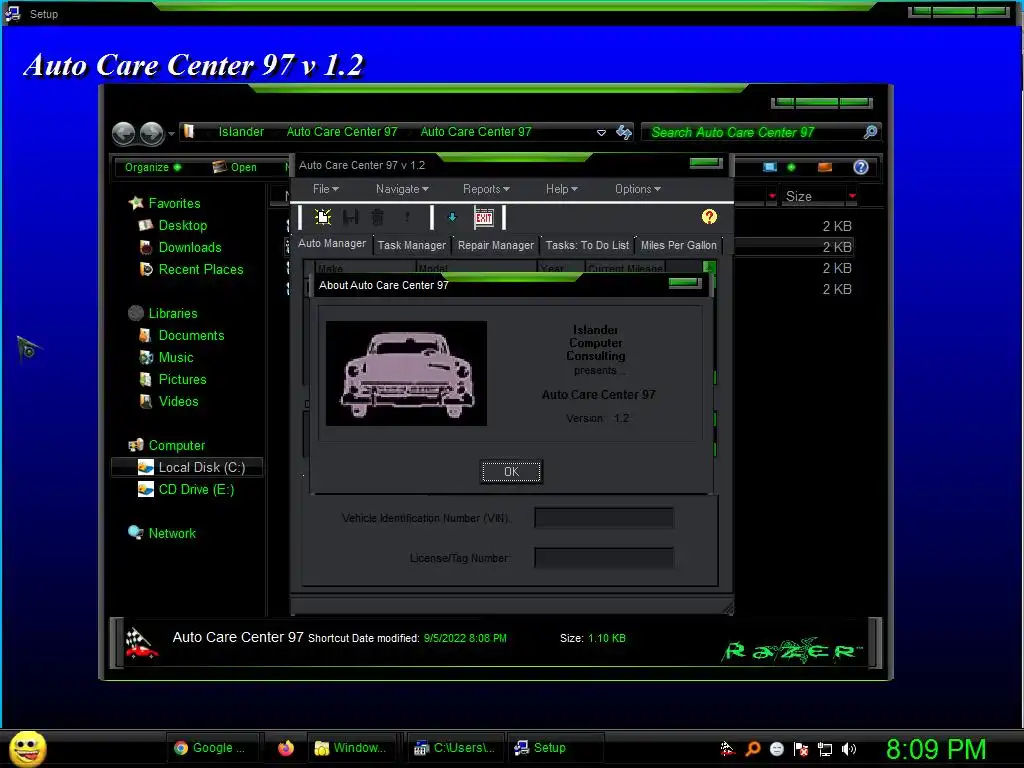Switch to Miles Per Gallon tab
The image size is (1024, 768).
pos(679,246)
